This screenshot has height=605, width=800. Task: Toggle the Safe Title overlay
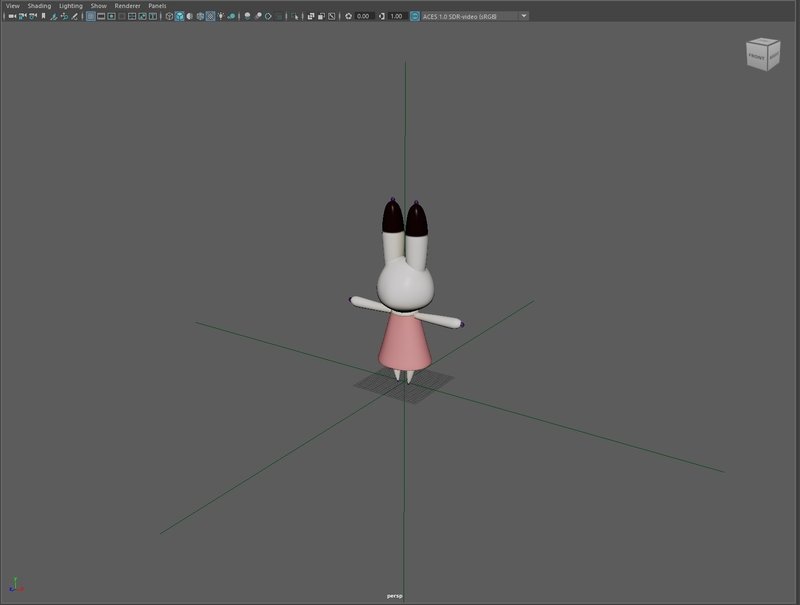(153, 16)
